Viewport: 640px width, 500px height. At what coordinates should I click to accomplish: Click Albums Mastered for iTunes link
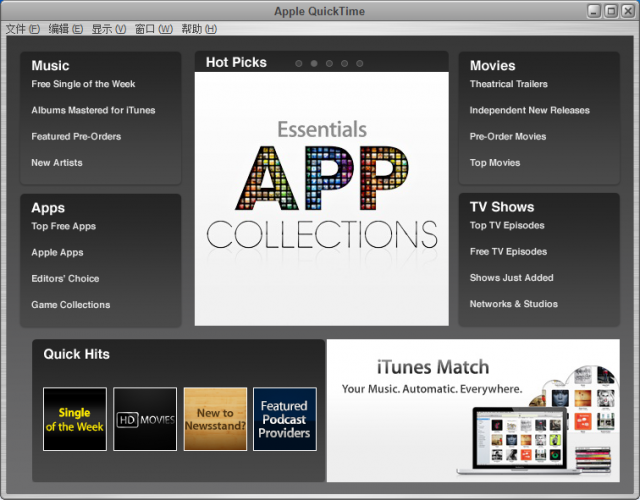click(x=93, y=110)
